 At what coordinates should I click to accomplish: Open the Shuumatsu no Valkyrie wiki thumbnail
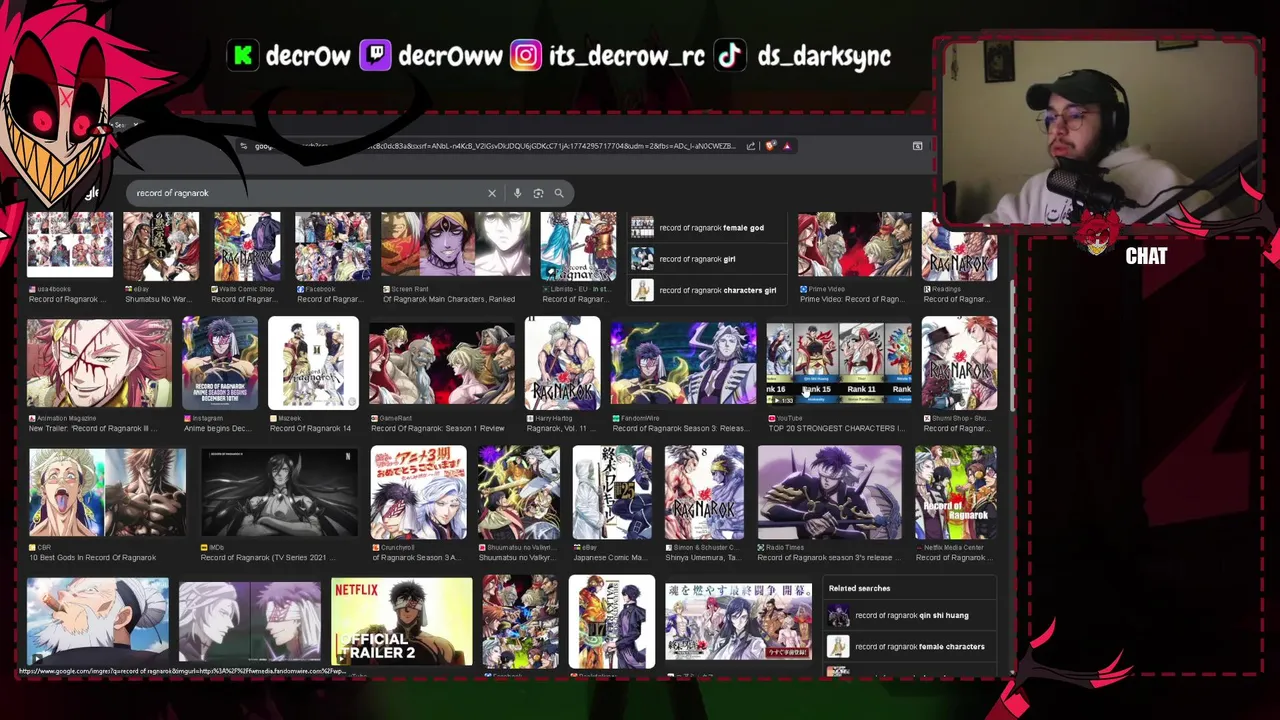pyautogui.click(x=519, y=493)
